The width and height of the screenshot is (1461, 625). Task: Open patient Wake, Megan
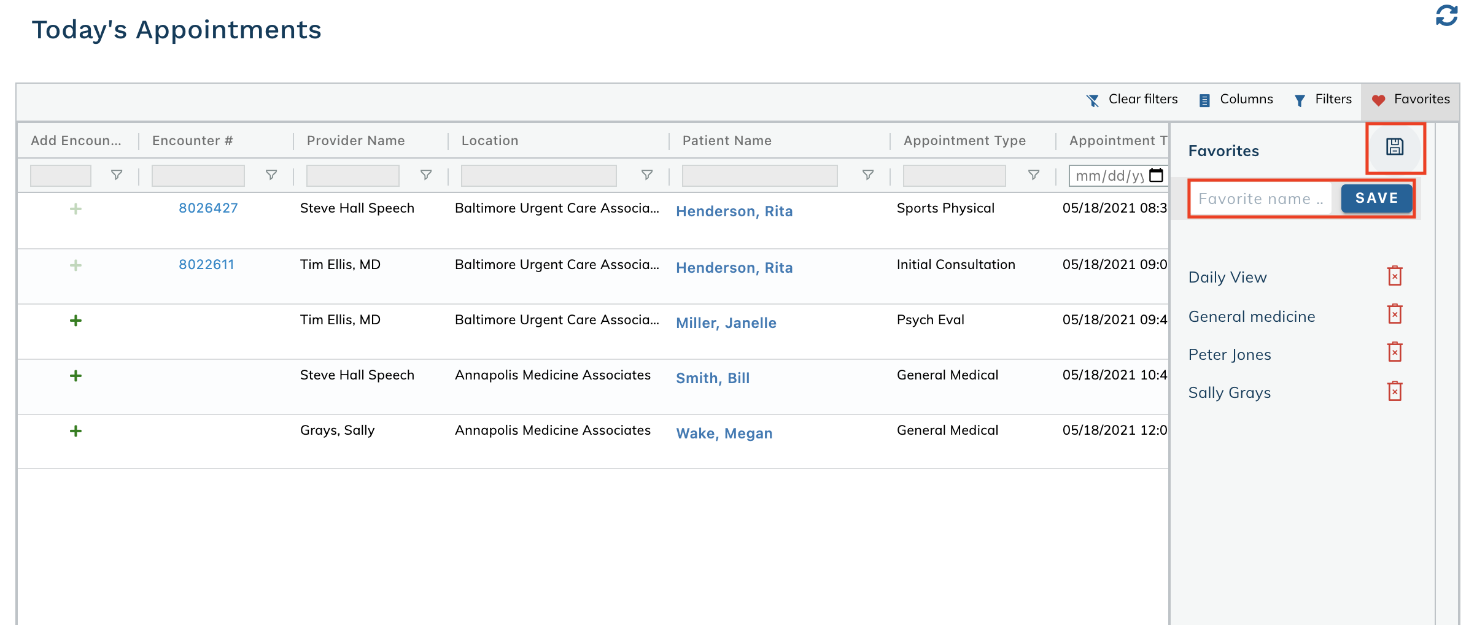pyautogui.click(x=724, y=433)
